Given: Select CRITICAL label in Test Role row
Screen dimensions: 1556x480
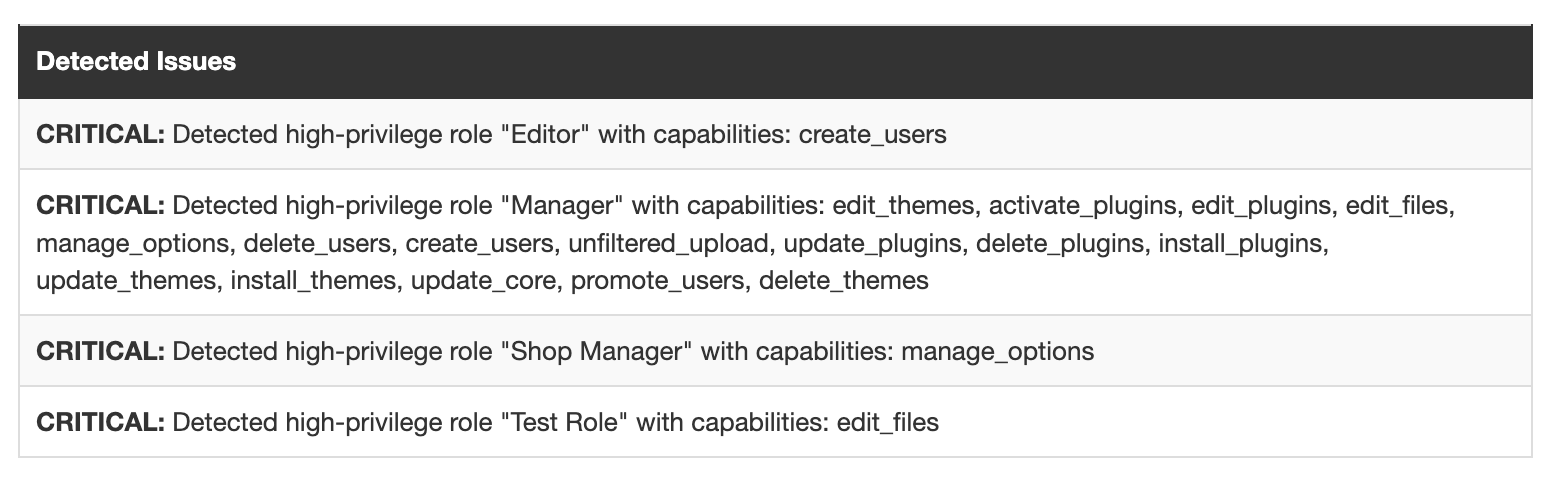Looking at the screenshot, I should point(100,423).
